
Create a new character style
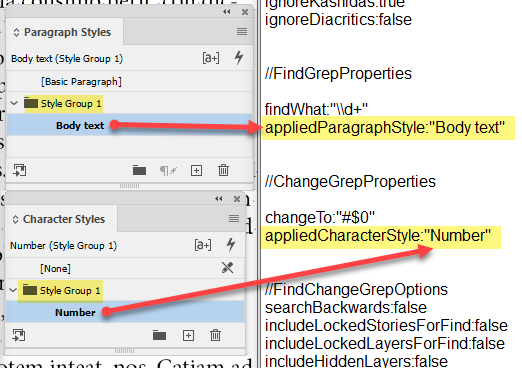(188, 335)
